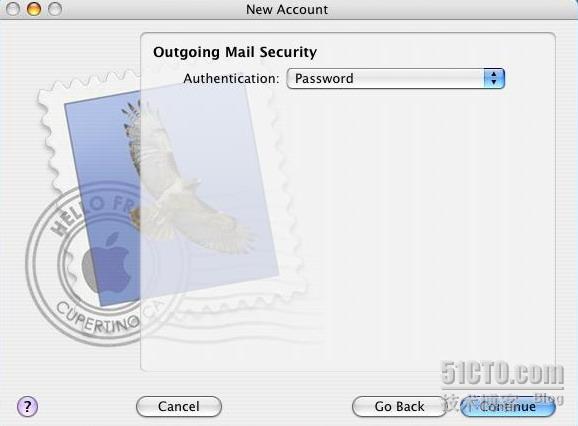Continue to the next account step

click(x=508, y=406)
